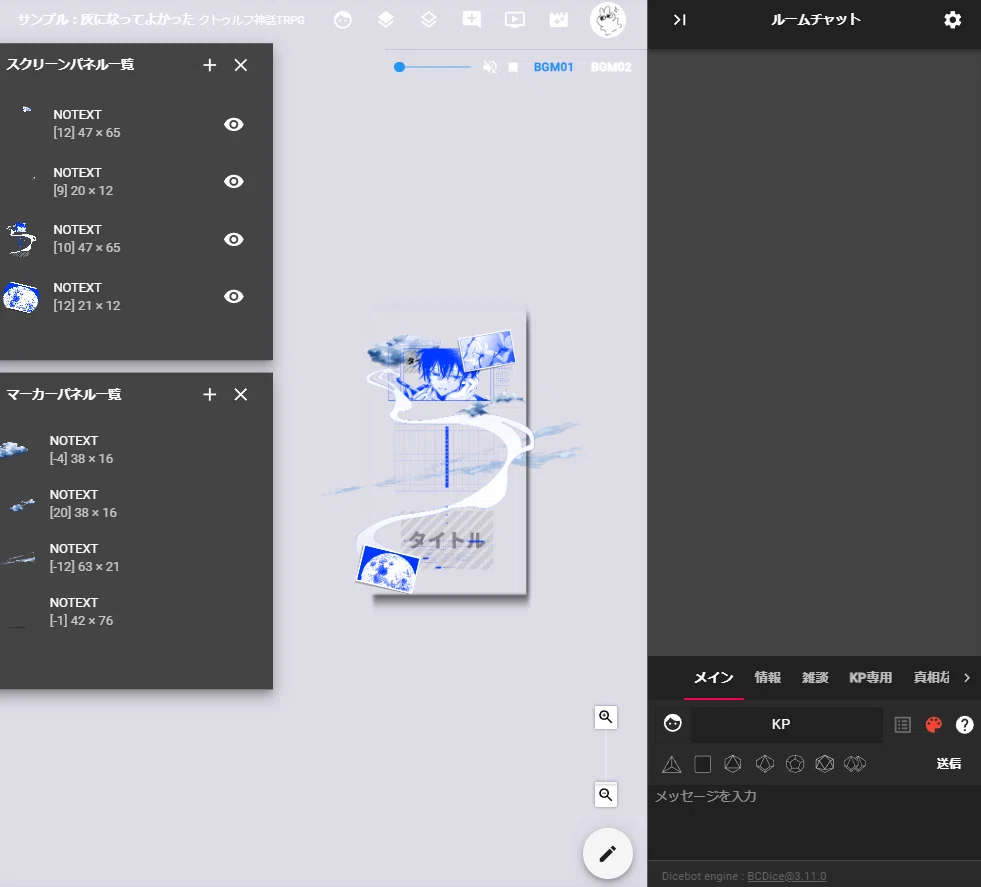
Task: Add a new marker panel with plus
Action: [x=210, y=395]
